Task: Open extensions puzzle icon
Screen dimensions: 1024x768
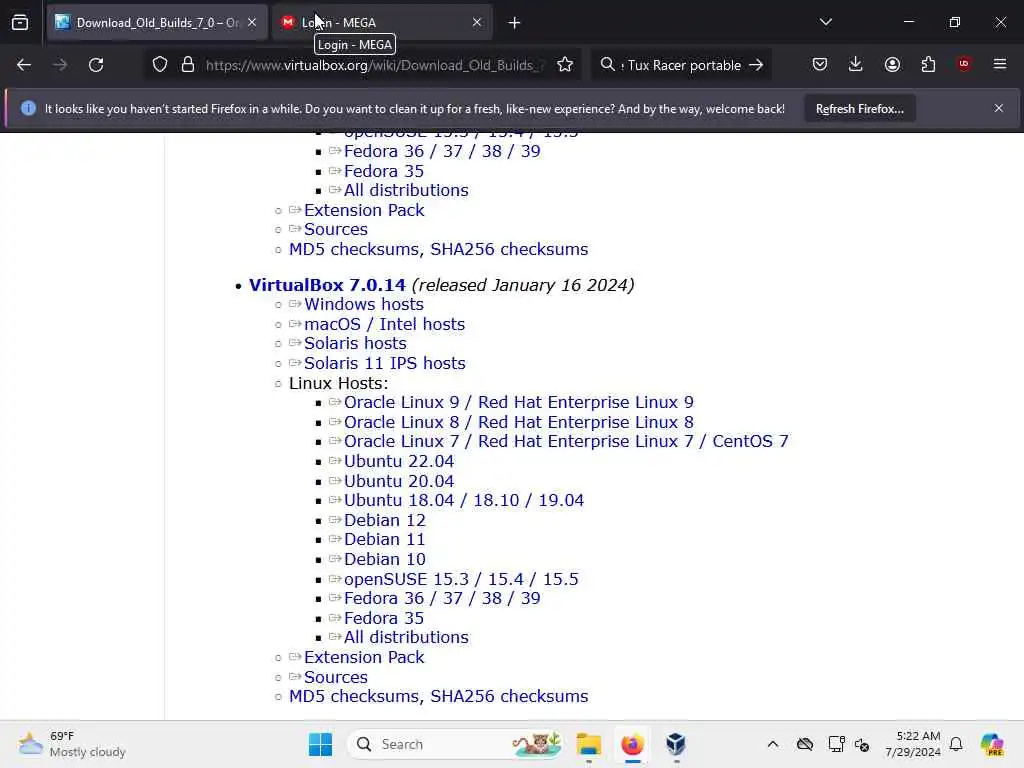Action: 928,64
